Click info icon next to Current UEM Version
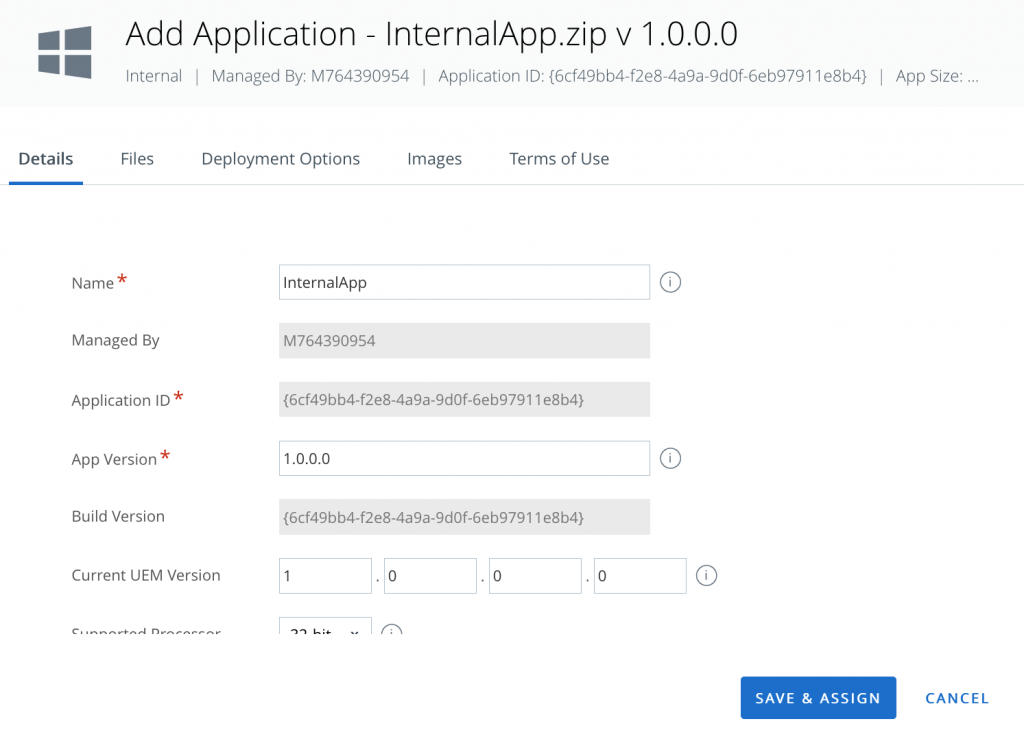Image resolution: width=1024 pixels, height=741 pixels. [707, 576]
